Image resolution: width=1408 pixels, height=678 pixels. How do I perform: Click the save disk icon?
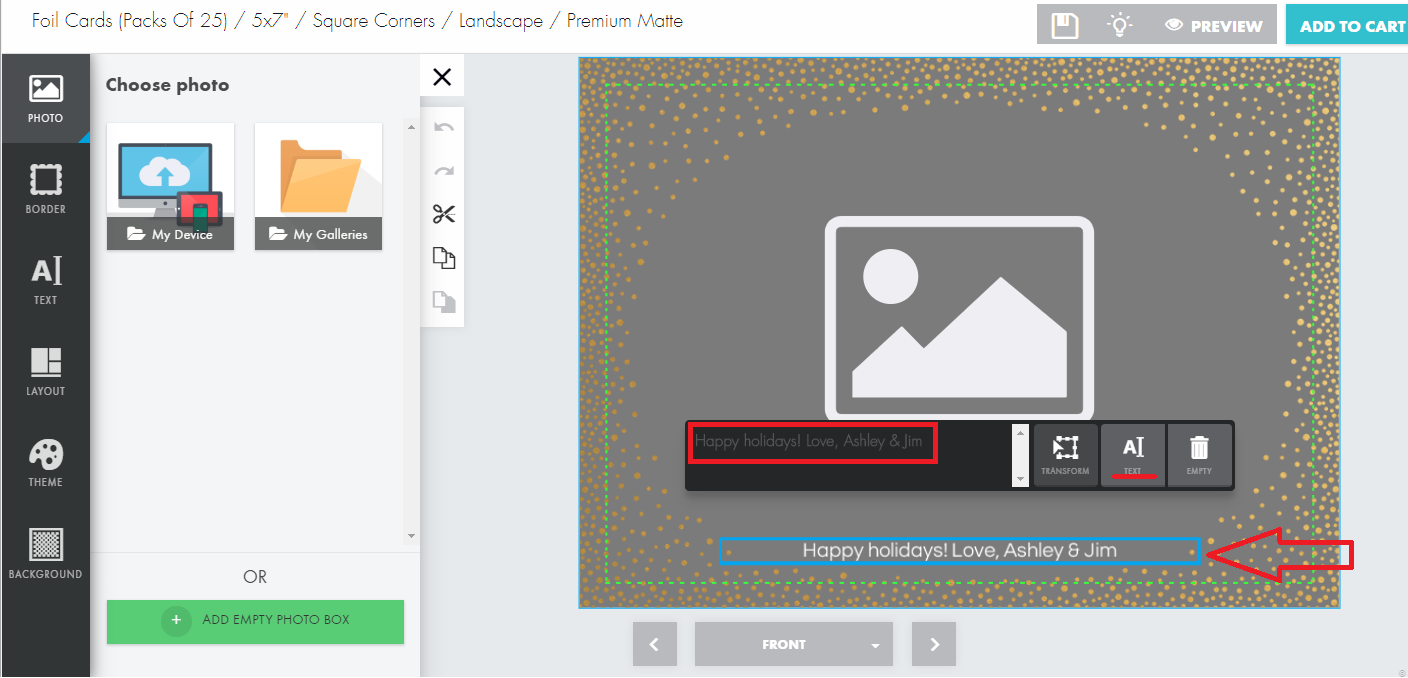[1065, 26]
